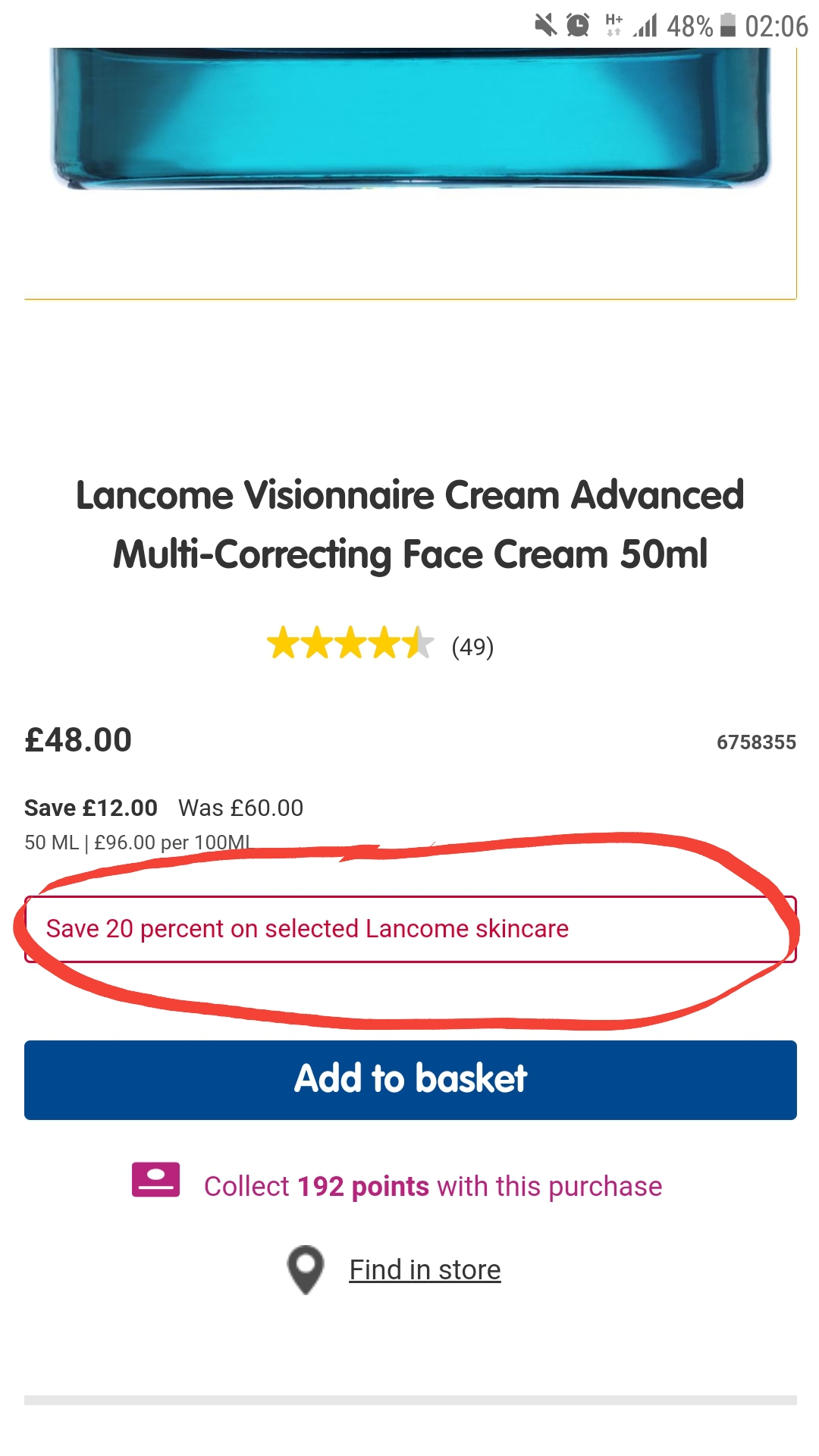This screenshot has height=1456, width=819.
Task: Tap the battery status icon
Action: click(x=728, y=26)
